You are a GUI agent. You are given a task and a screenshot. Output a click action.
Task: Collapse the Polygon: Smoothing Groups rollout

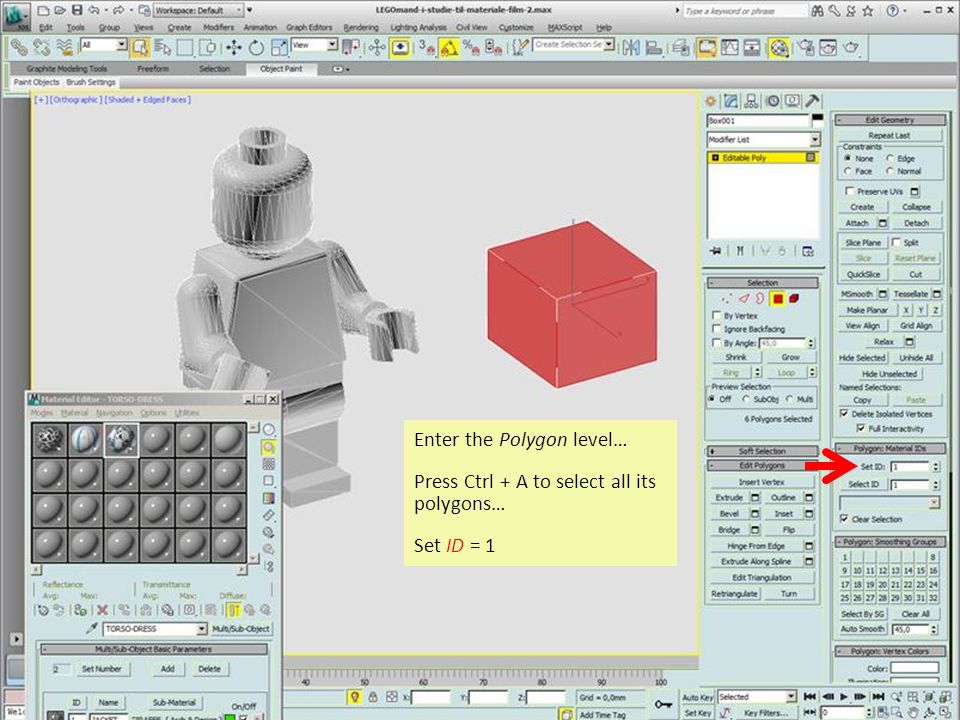[x=890, y=542]
